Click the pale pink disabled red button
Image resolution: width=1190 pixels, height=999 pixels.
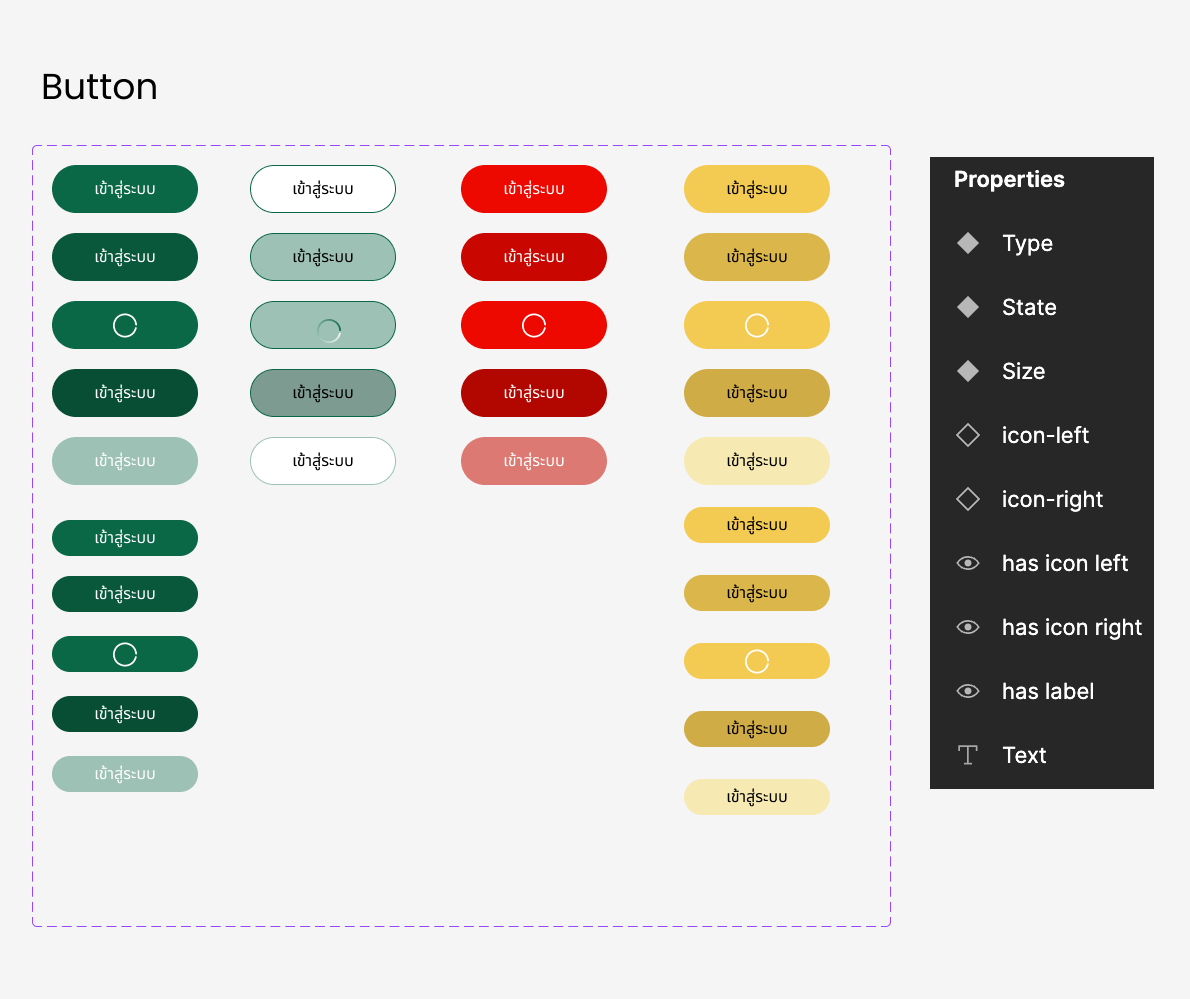click(x=534, y=461)
